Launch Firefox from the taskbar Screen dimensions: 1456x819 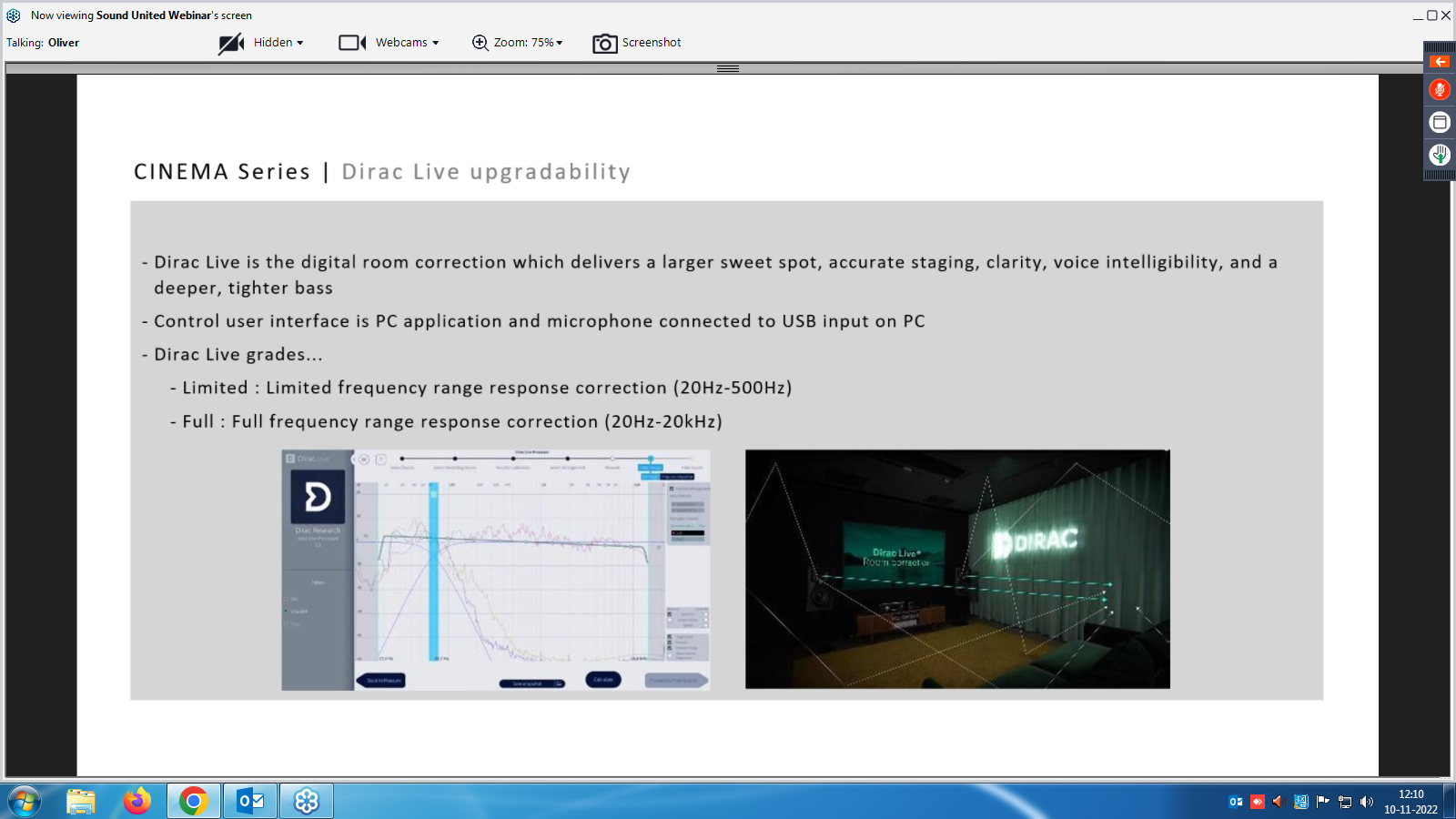pos(137,802)
